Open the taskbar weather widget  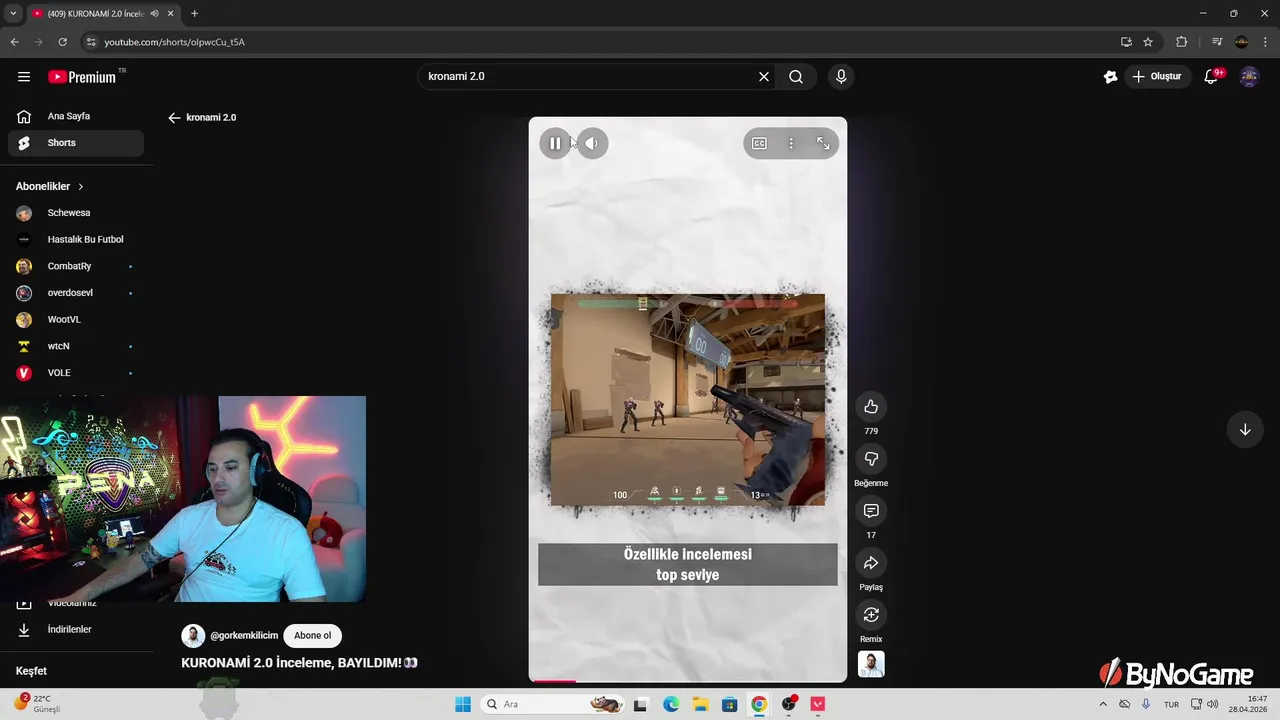(40, 704)
